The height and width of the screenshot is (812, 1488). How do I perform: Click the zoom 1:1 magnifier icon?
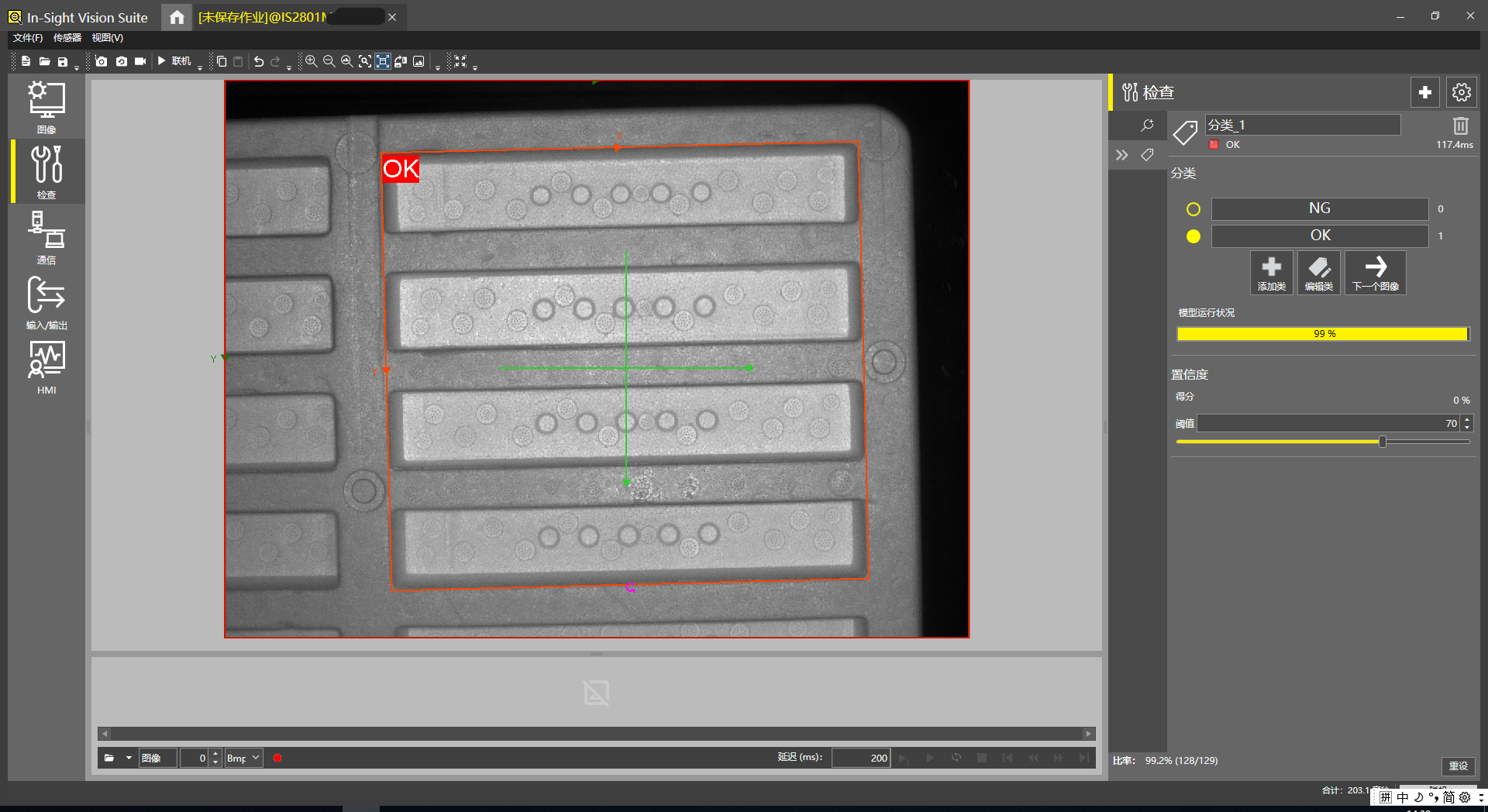(346, 61)
